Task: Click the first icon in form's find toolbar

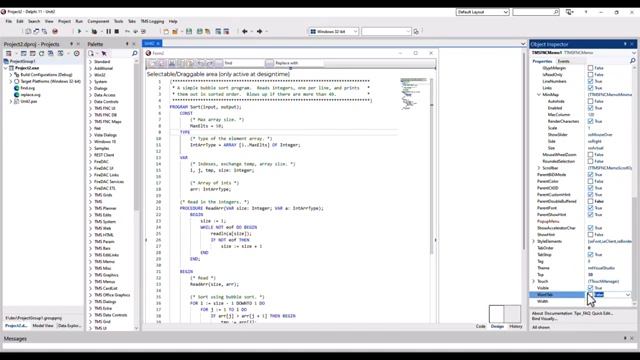Action: [153, 63]
